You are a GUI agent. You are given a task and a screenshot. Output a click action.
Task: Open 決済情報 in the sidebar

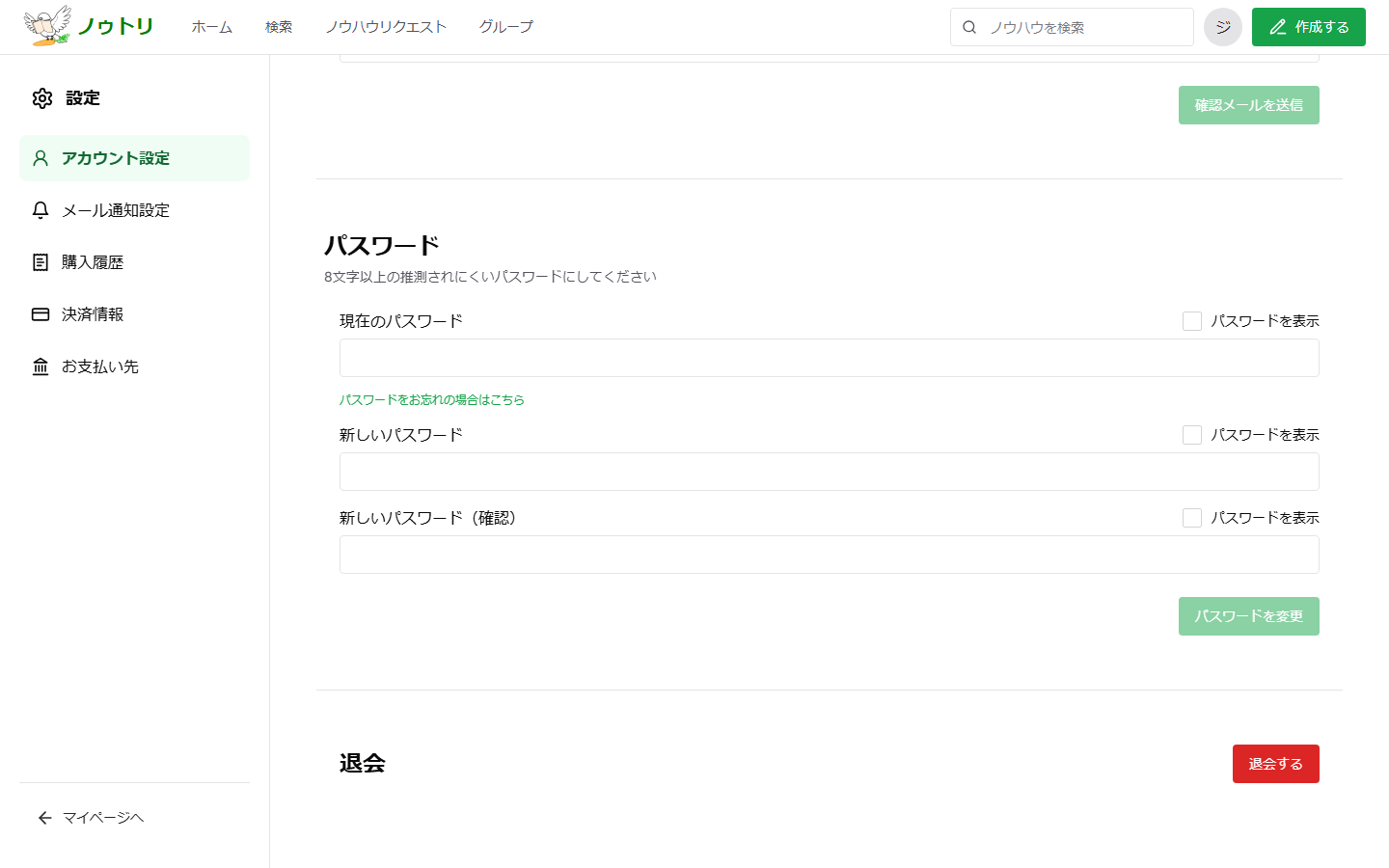(134, 314)
